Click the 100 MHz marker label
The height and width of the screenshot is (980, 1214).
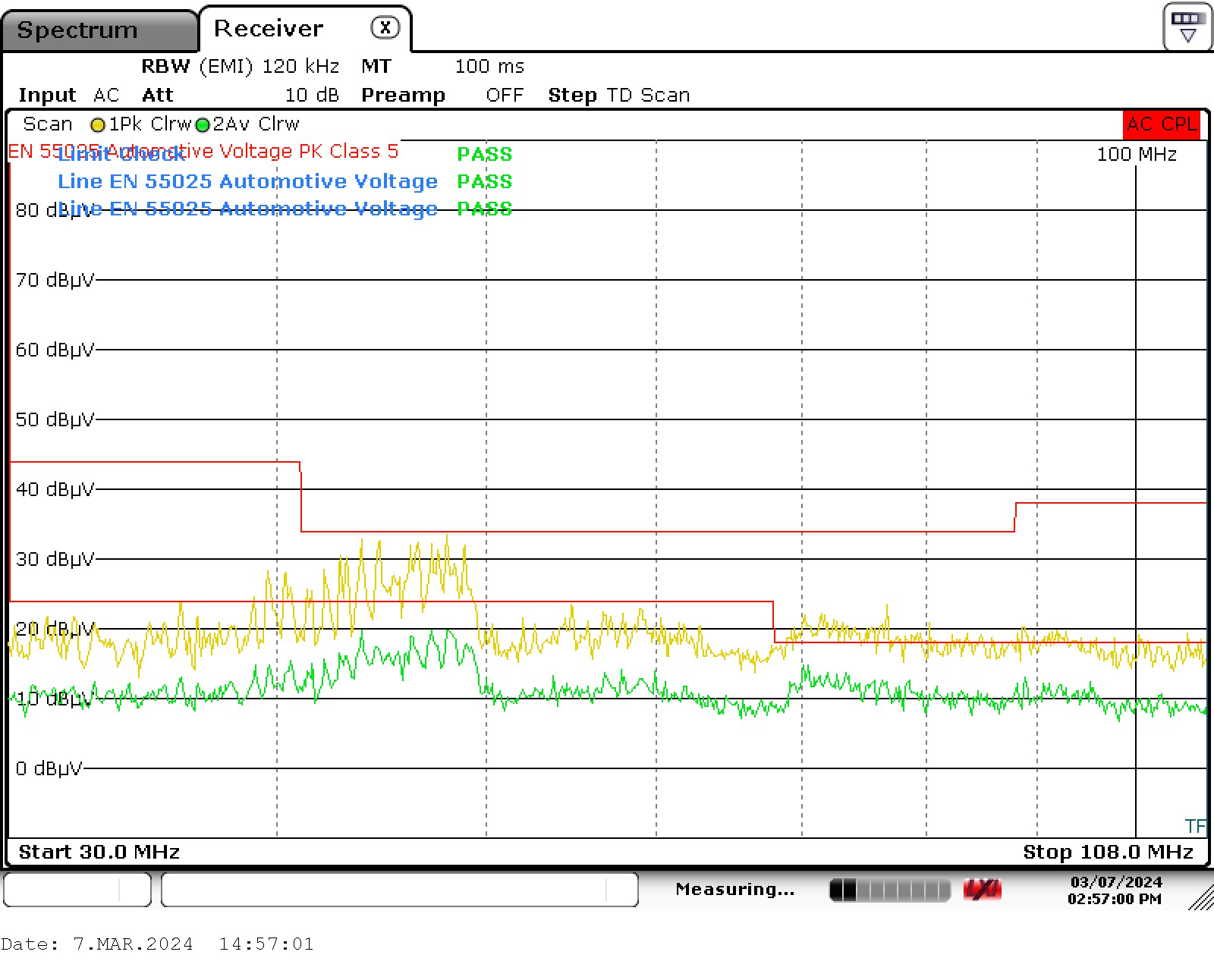1136,155
